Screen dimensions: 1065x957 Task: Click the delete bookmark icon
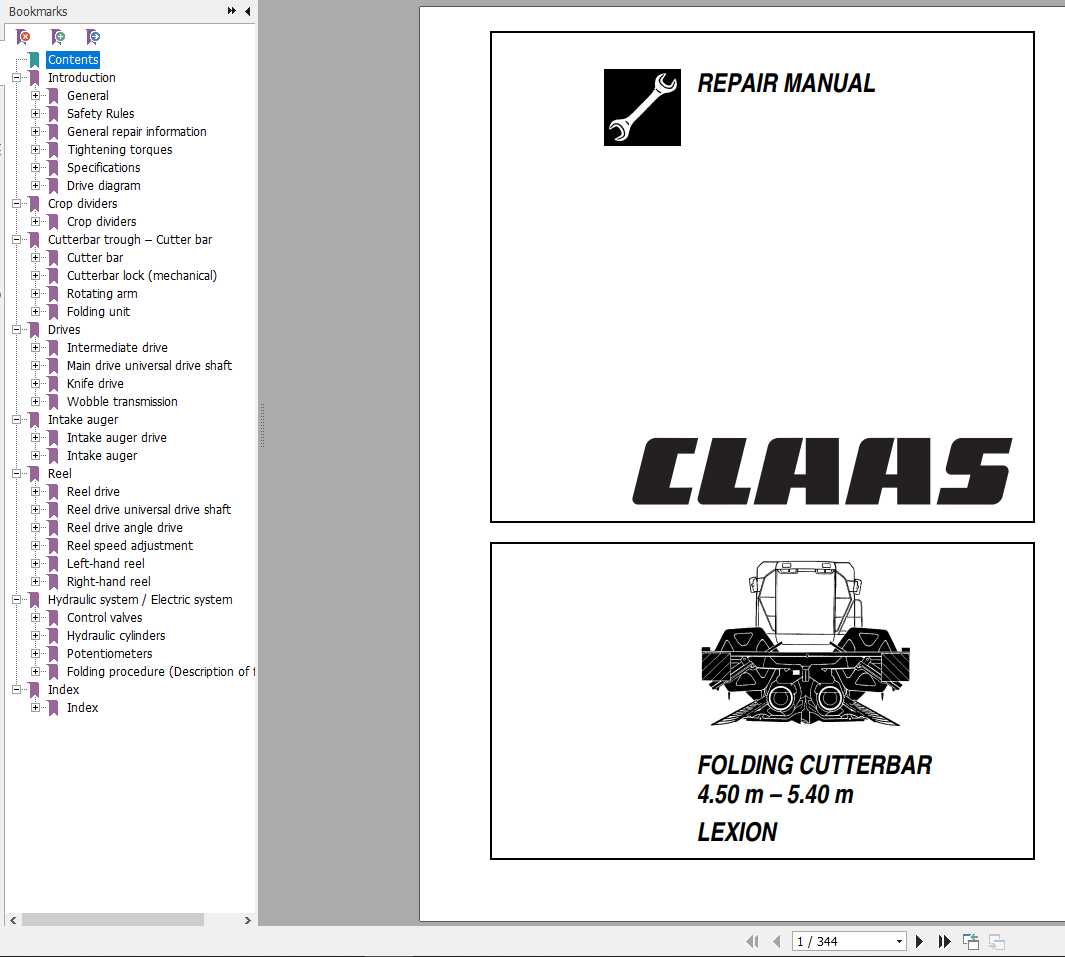point(23,36)
